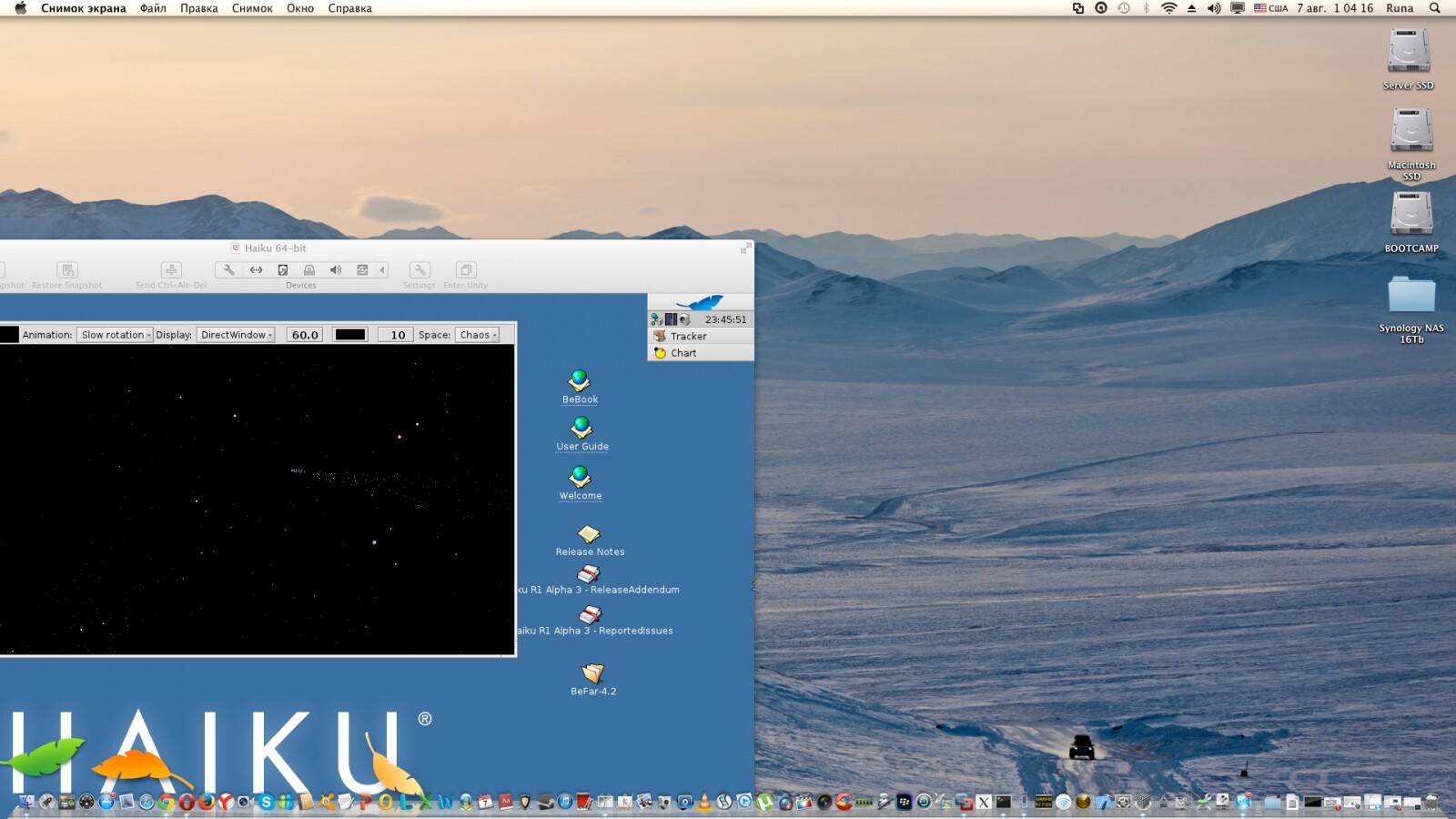Image resolution: width=1456 pixels, height=819 pixels.
Task: Click the Time Machine icon in menu bar
Action: [1124, 8]
